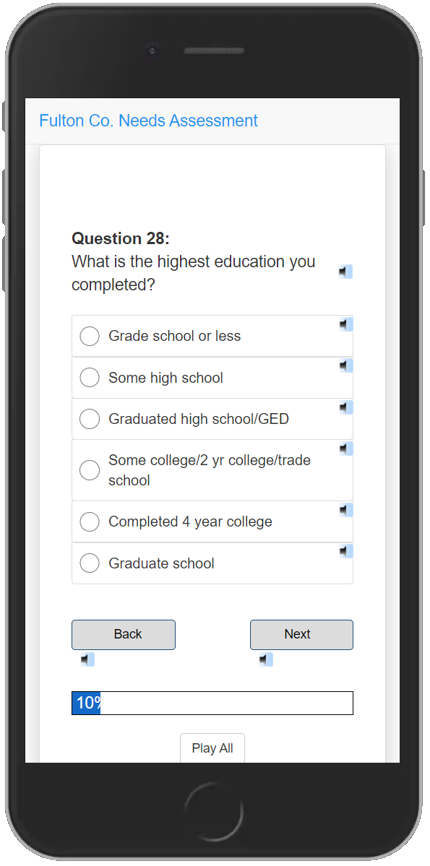Play audio for Grade school or less
Screen dimensions: 430x866
[x=346, y=325]
